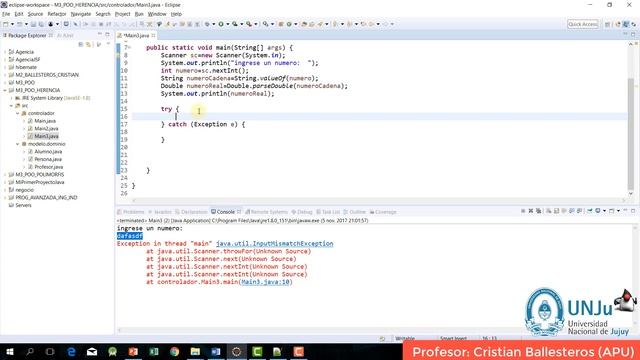Open taskbar search magnifier

(x=30, y=351)
